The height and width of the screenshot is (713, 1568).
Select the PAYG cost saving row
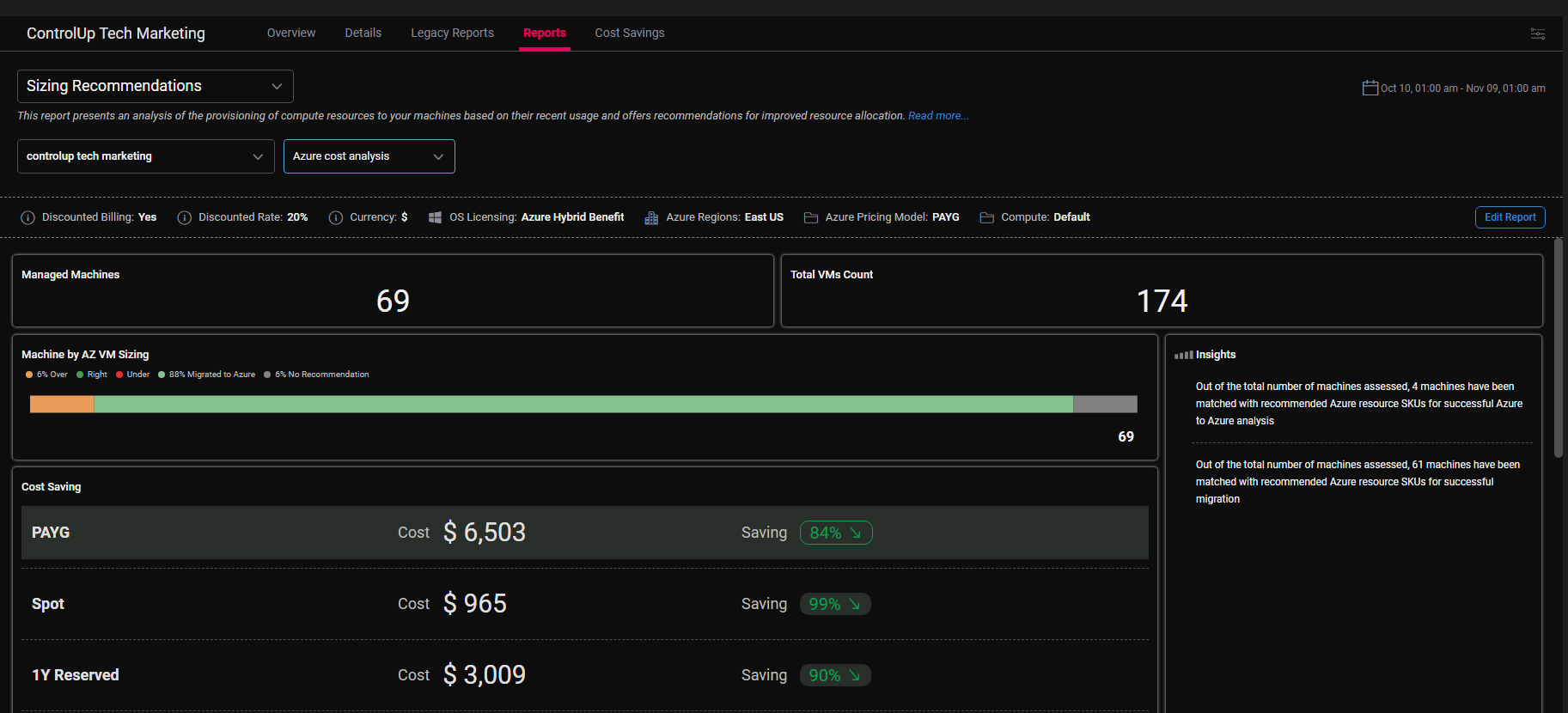(x=585, y=533)
